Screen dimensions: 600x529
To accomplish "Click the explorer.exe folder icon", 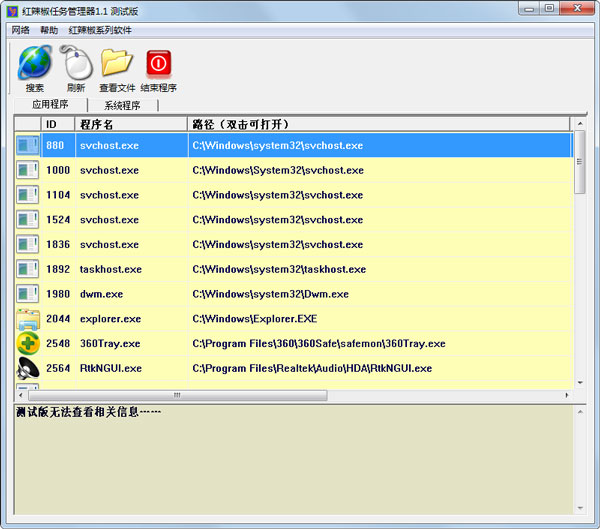I will click(28, 319).
